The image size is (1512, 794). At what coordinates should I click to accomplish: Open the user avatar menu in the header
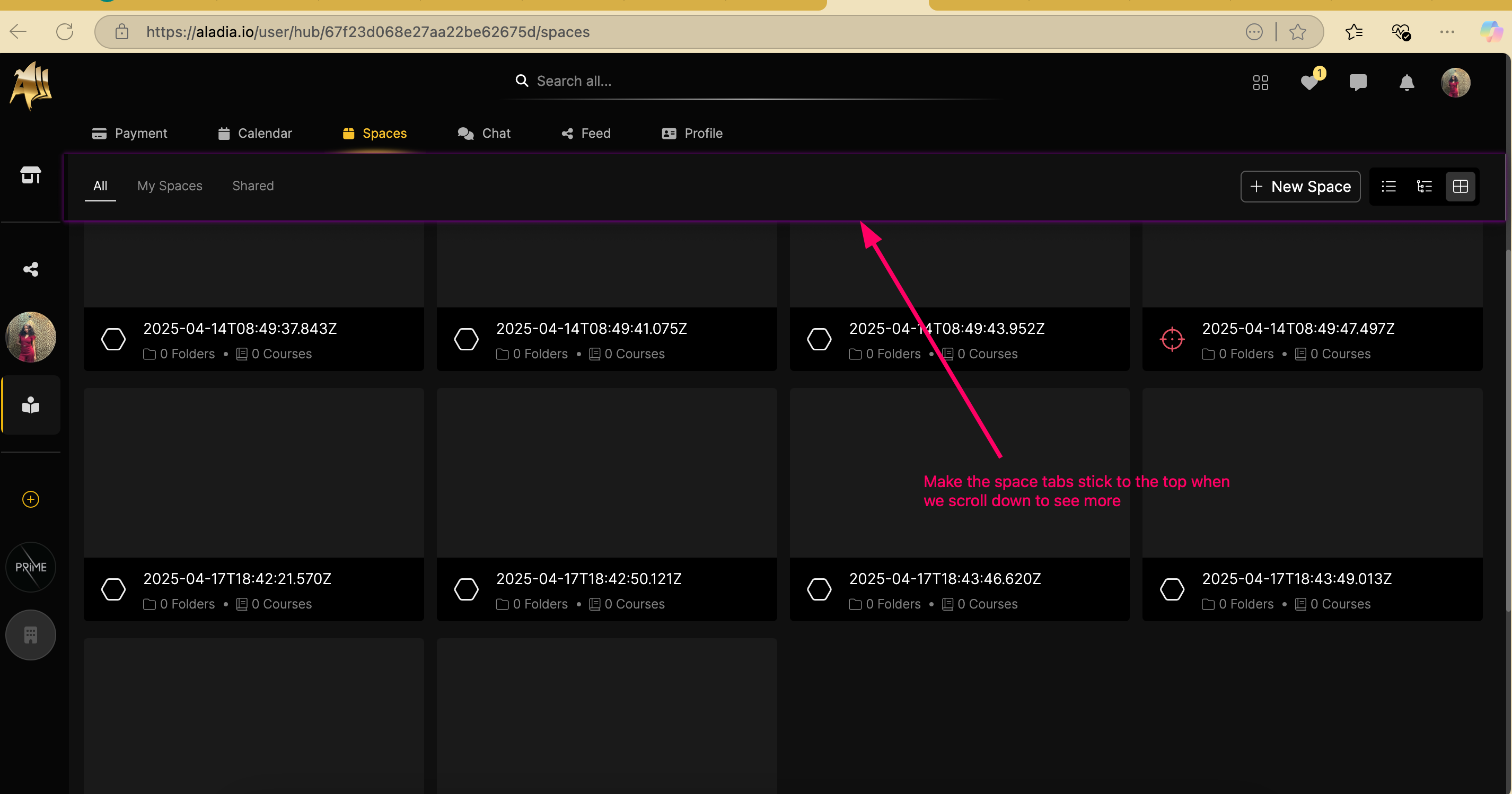pos(1455,82)
